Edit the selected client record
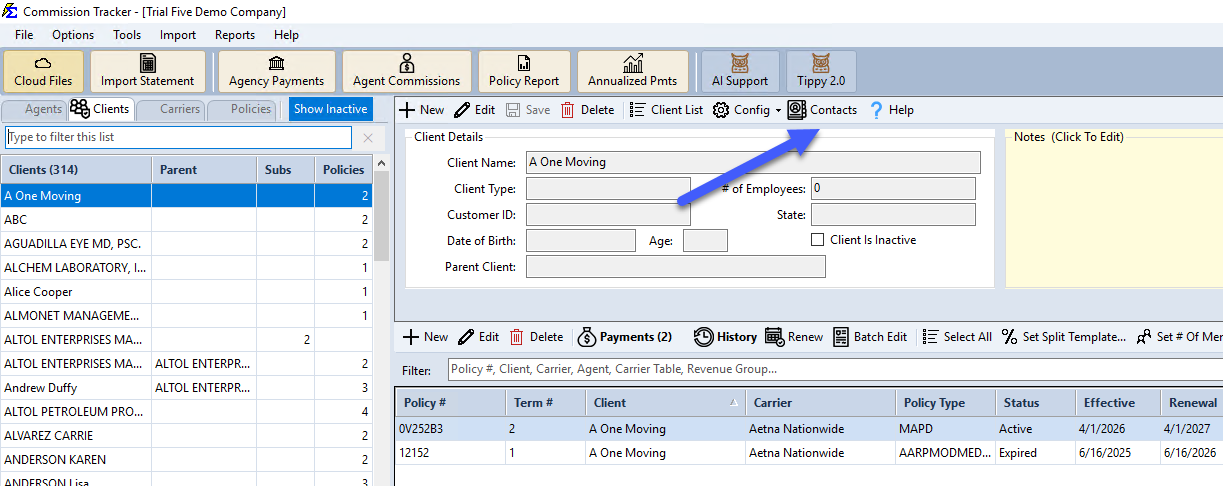This screenshot has height=486, width=1223. pos(475,110)
